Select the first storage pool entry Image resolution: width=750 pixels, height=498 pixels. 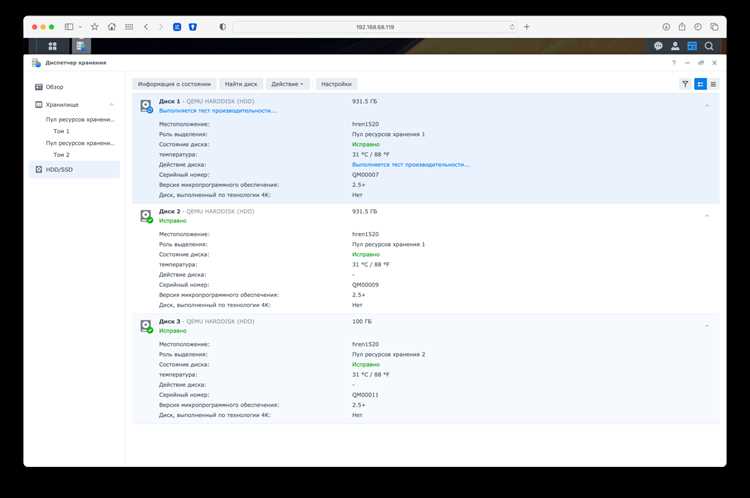pos(80,120)
